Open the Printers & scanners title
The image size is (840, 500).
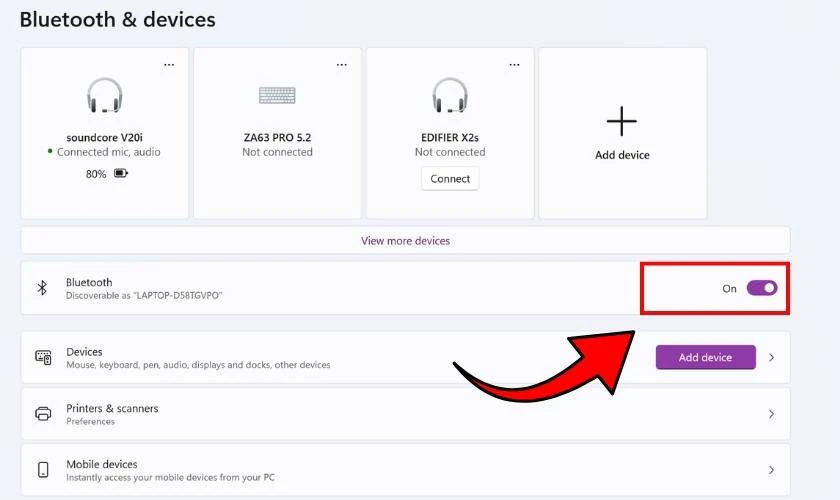[112, 408]
